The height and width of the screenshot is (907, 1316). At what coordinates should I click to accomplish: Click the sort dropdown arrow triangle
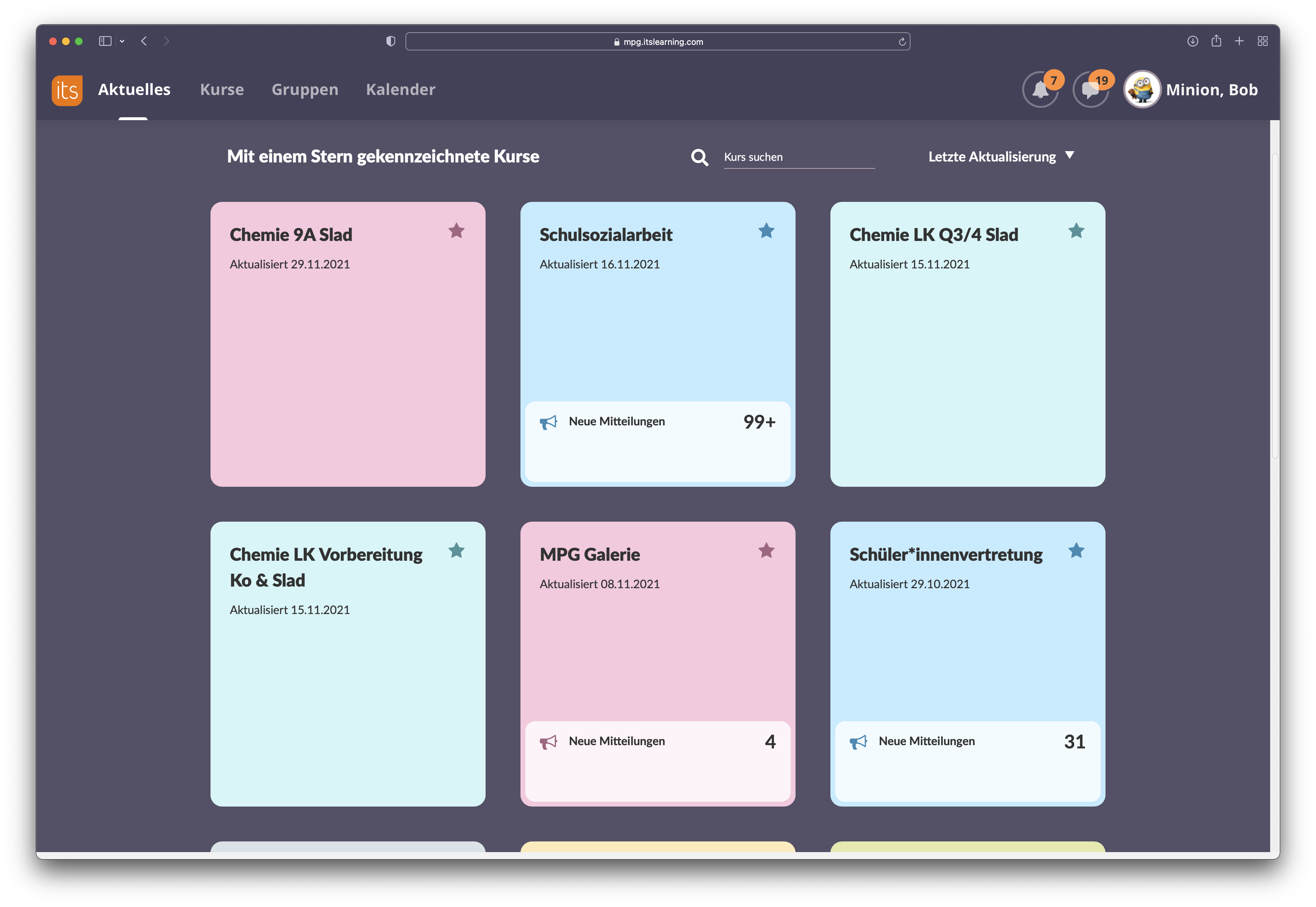(1070, 155)
